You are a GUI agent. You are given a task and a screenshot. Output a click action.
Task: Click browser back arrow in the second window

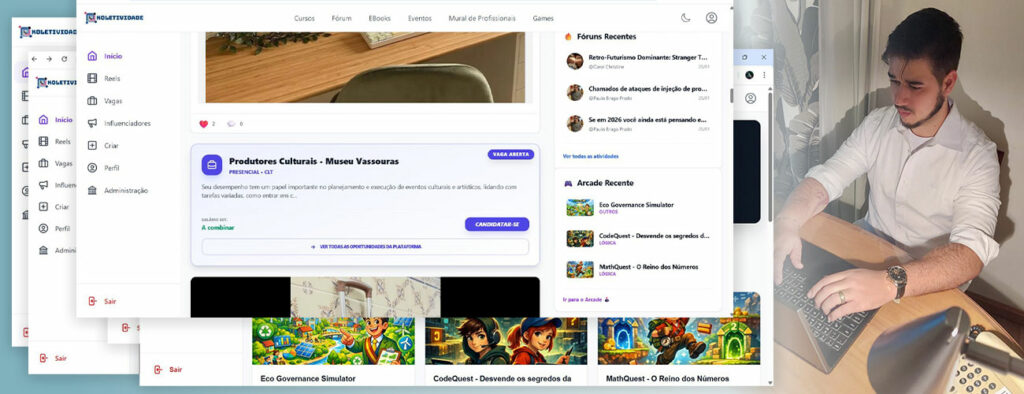tap(35, 59)
